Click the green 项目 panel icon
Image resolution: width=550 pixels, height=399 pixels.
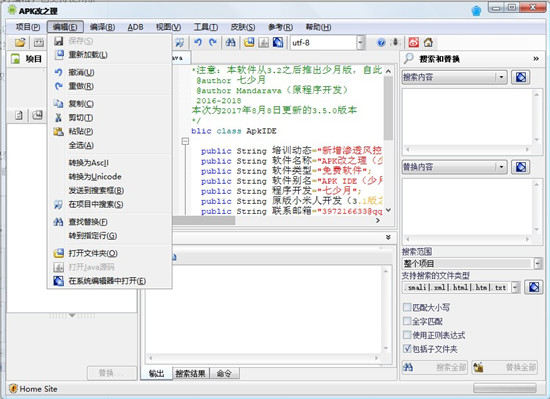pyautogui.click(x=15, y=59)
